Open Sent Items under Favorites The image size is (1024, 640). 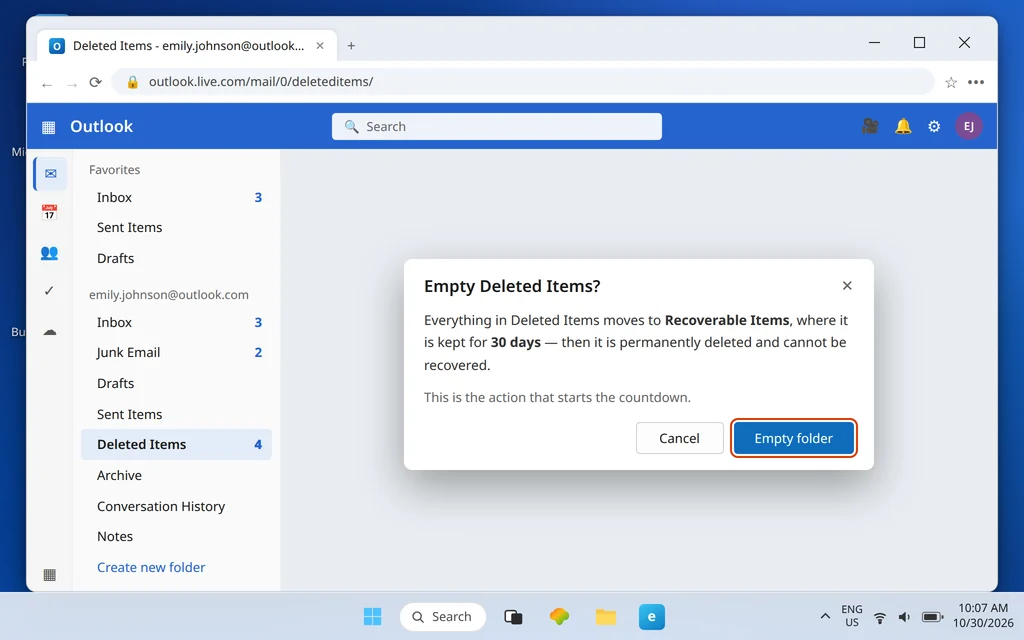point(176,227)
